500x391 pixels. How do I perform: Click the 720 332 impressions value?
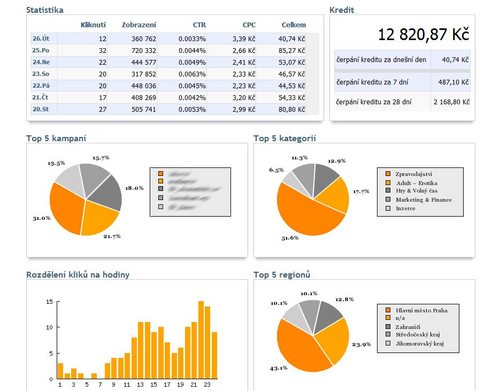tap(144, 51)
